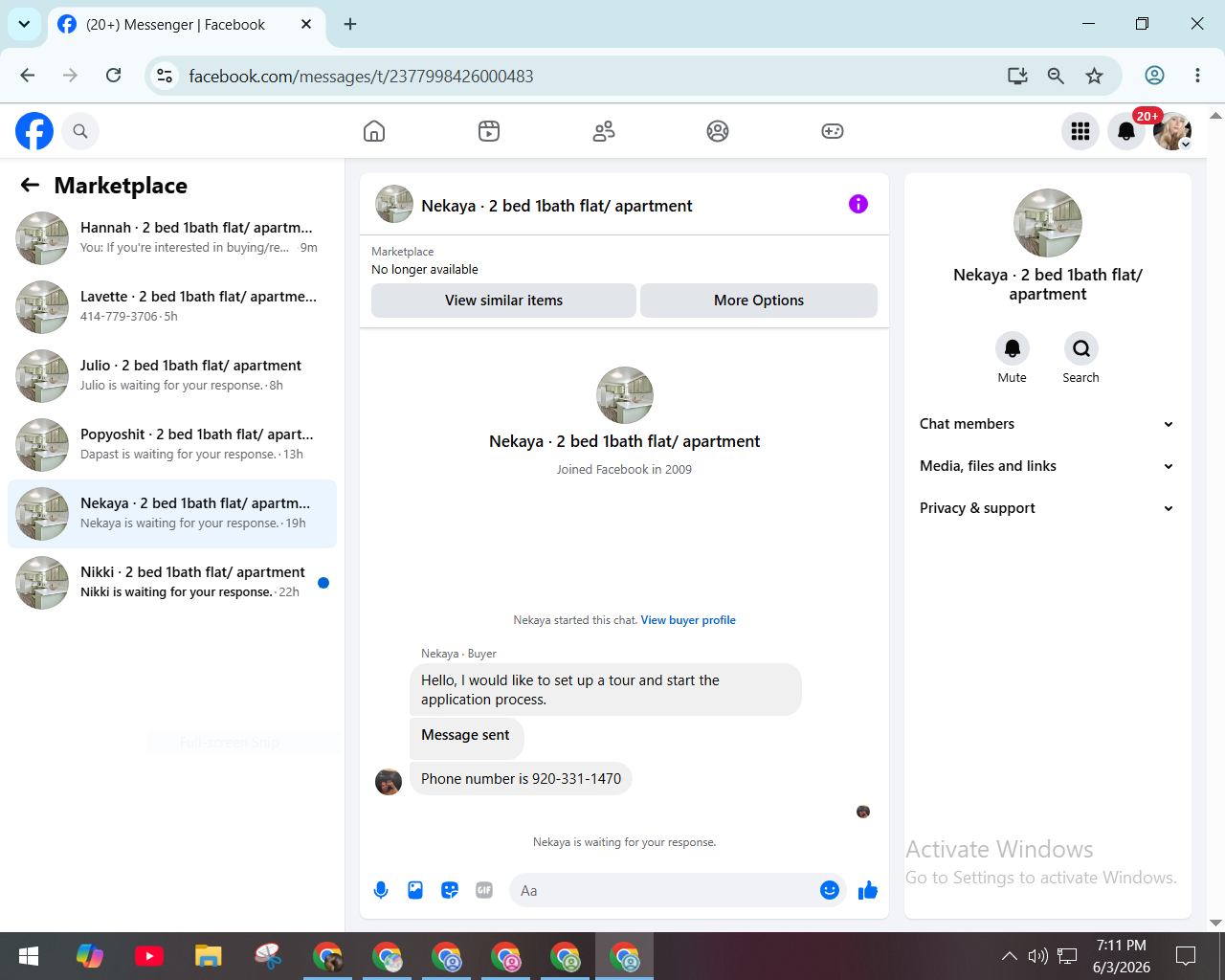Go back to previous browser page
The width and height of the screenshot is (1225, 980).
28,76
